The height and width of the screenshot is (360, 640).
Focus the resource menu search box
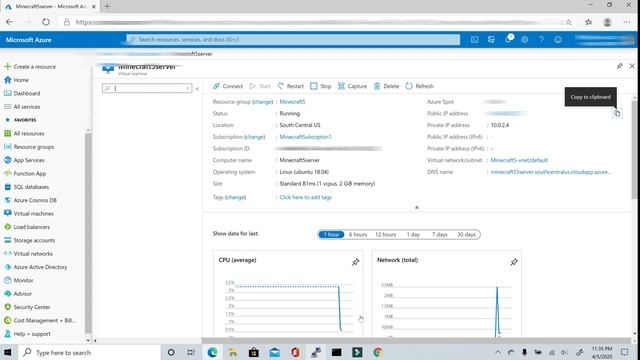(147, 88)
